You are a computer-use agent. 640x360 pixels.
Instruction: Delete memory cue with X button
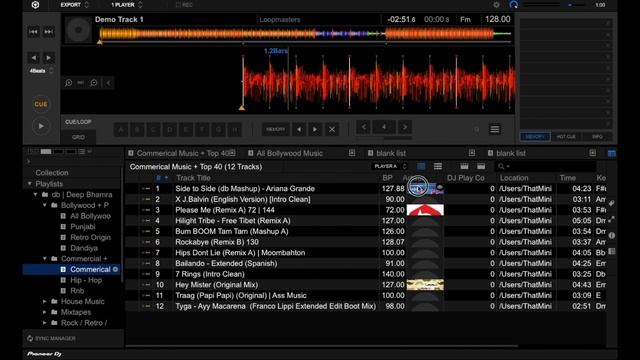[332, 129]
